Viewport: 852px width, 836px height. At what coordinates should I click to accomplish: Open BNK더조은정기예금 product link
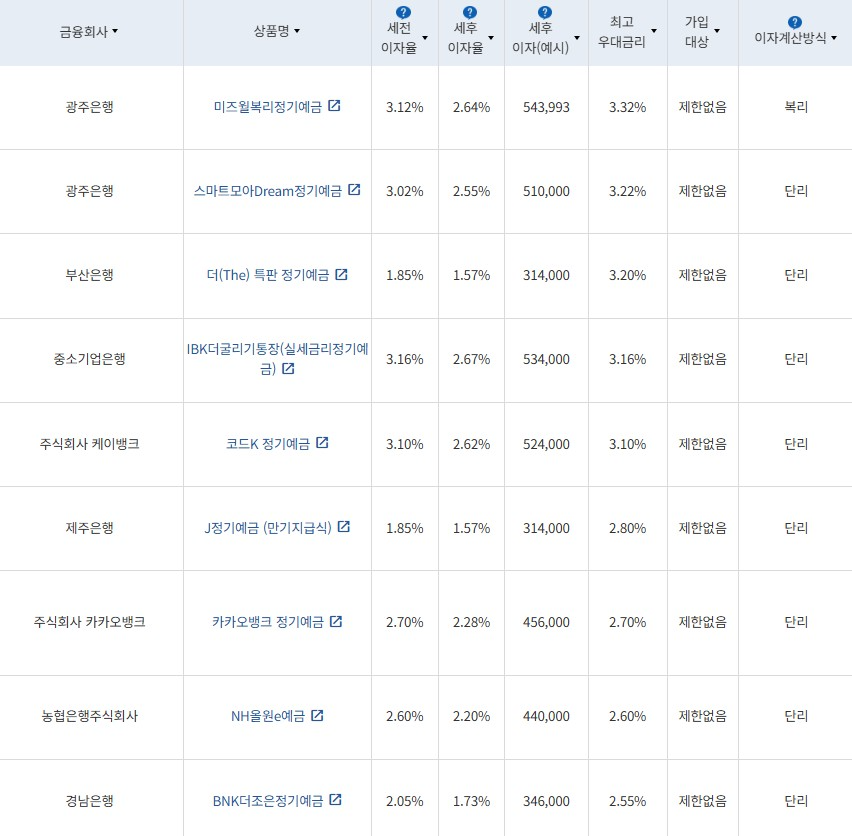(x=268, y=801)
